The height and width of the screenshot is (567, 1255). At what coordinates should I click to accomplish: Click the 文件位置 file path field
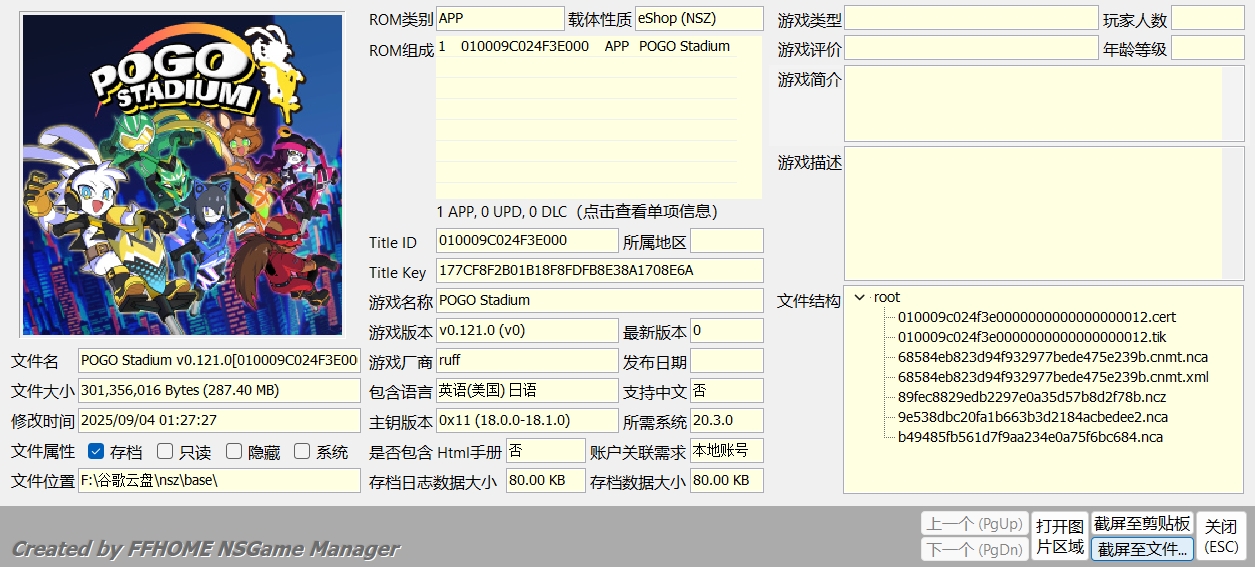[219, 480]
